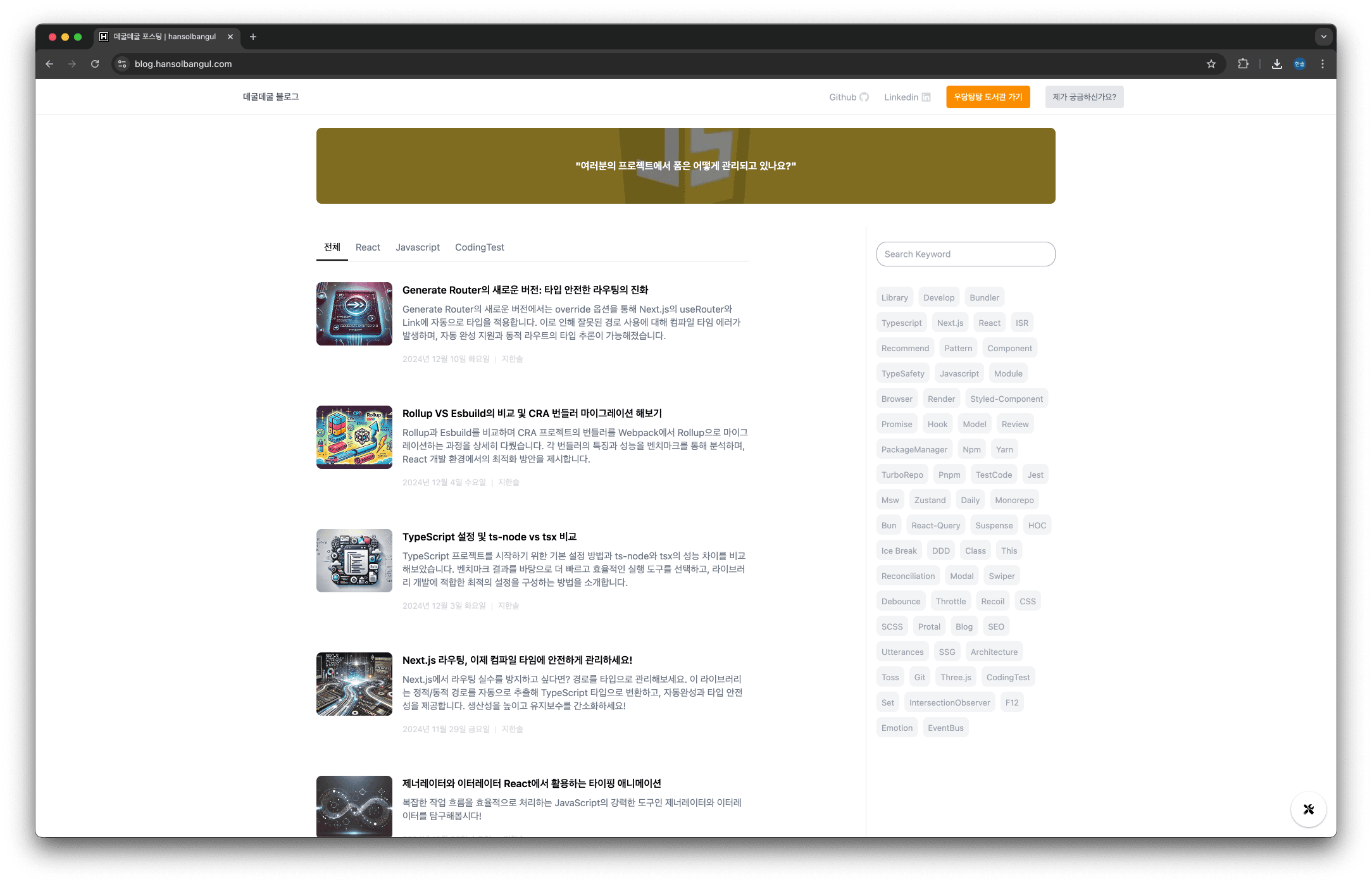Filter by the Typescript tag
Viewport: 1372px width, 884px height.
tap(902, 323)
